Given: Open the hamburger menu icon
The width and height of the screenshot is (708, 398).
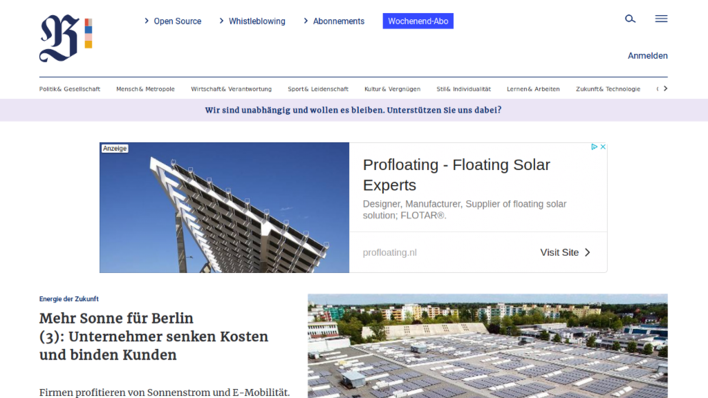Looking at the screenshot, I should 661,19.
